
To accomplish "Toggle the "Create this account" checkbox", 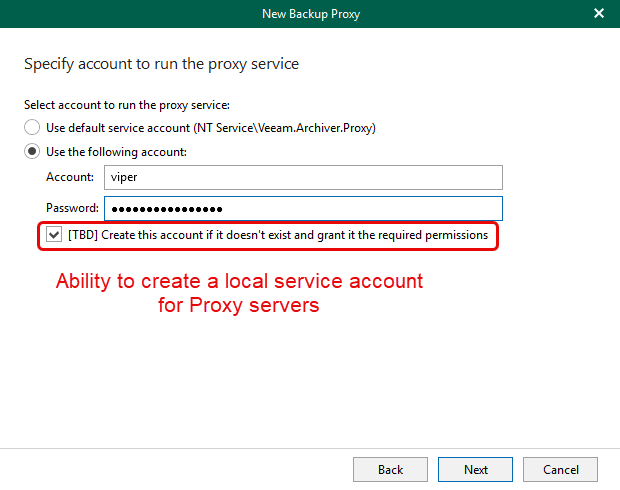I will (54, 235).
